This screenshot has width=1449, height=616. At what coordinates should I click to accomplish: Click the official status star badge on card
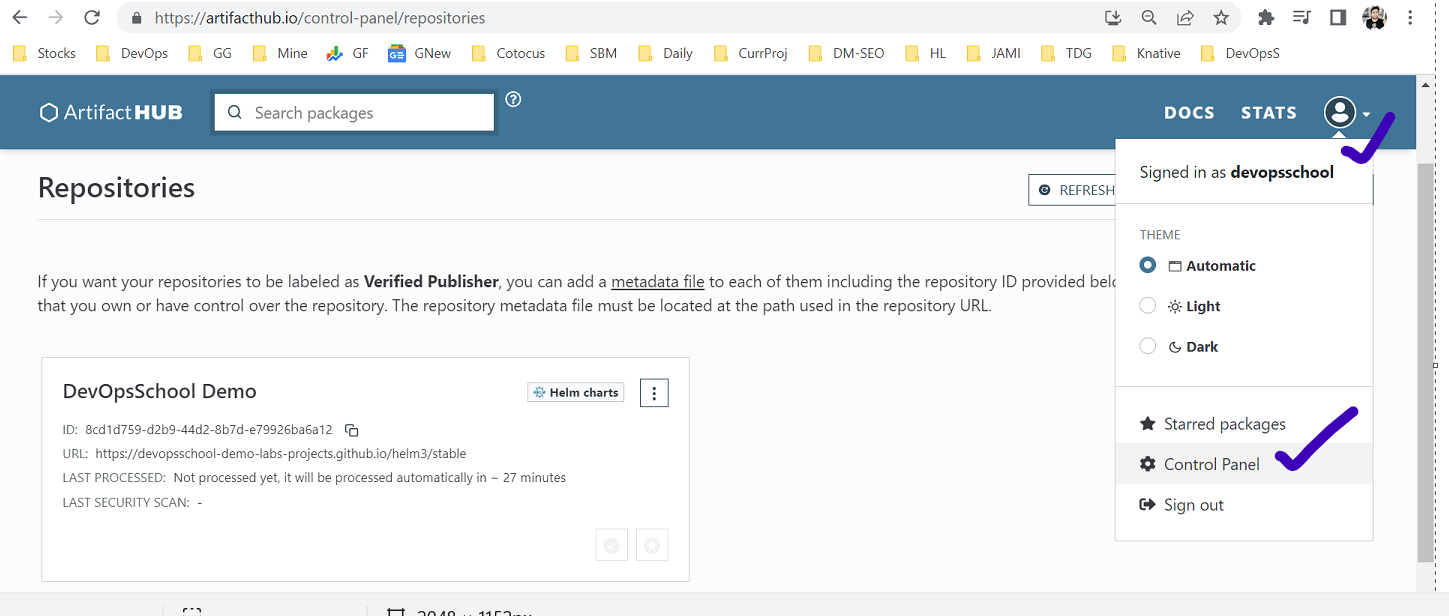[652, 545]
